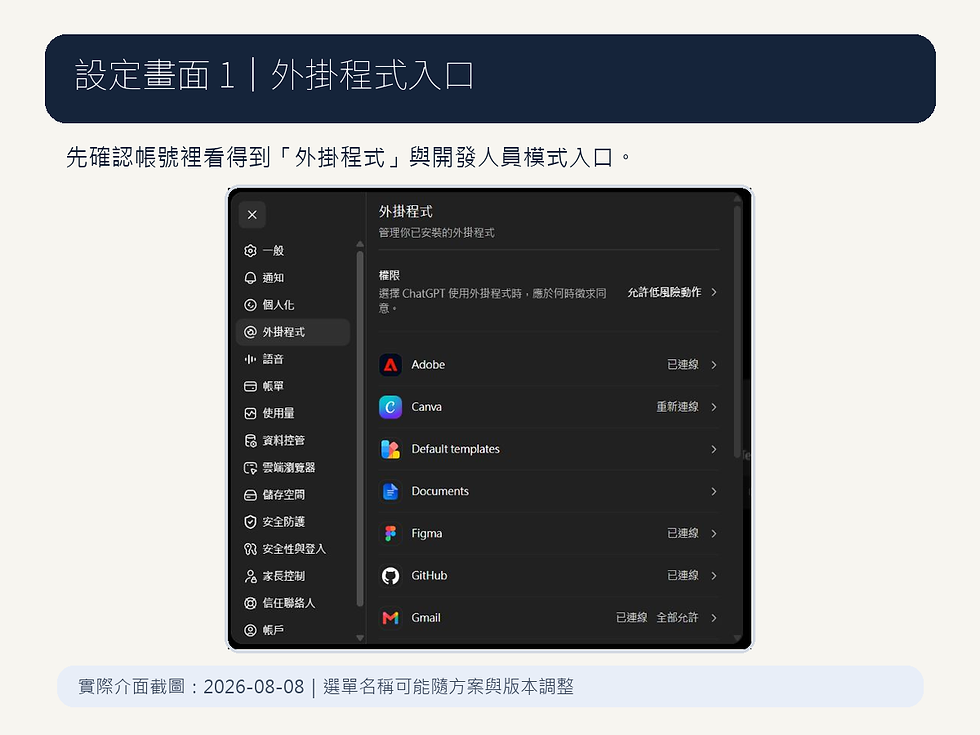Click the Adobe app logo

[391, 364]
